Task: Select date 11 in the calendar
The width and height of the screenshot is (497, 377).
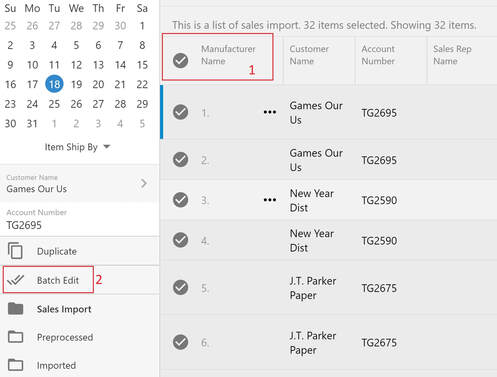Action: [54, 65]
